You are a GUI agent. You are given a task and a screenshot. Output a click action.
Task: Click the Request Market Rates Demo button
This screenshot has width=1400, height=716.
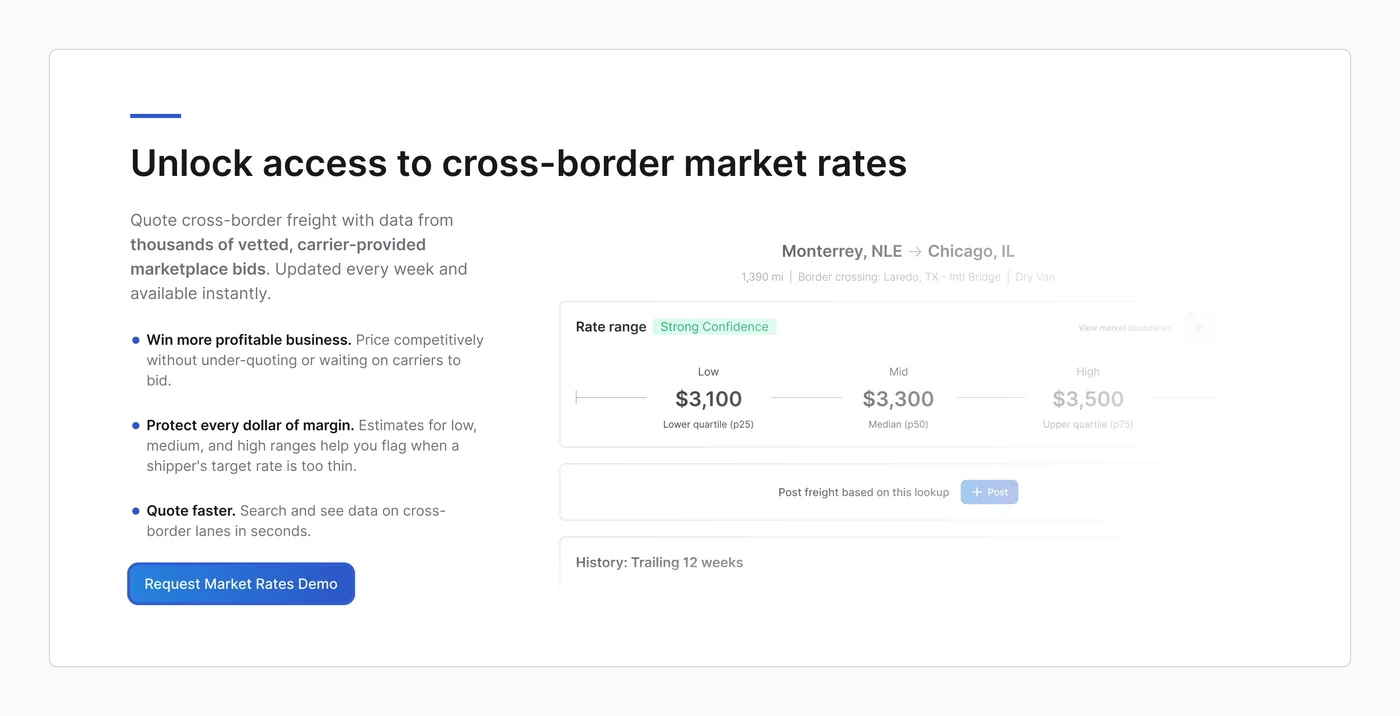coord(241,584)
